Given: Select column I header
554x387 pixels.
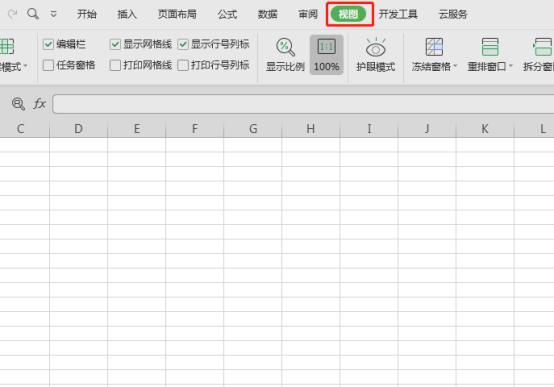Looking at the screenshot, I should [x=369, y=129].
